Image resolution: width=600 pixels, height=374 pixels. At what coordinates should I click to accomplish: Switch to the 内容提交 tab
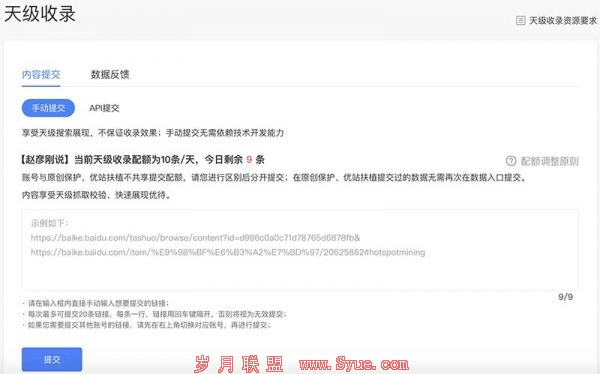pyautogui.click(x=41, y=74)
